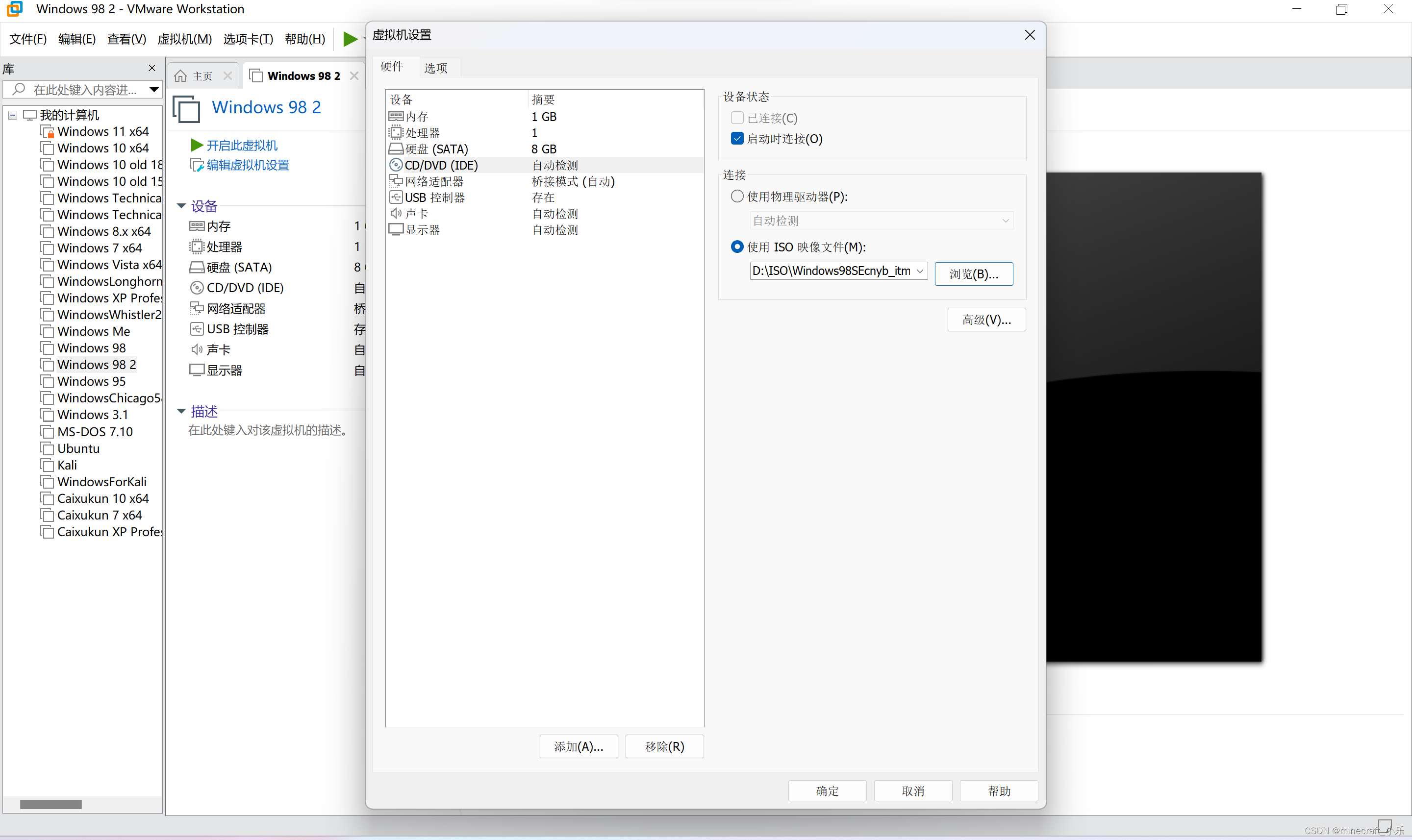Click the 浏览(B)... button
The height and width of the screenshot is (840, 1412).
coord(973,274)
